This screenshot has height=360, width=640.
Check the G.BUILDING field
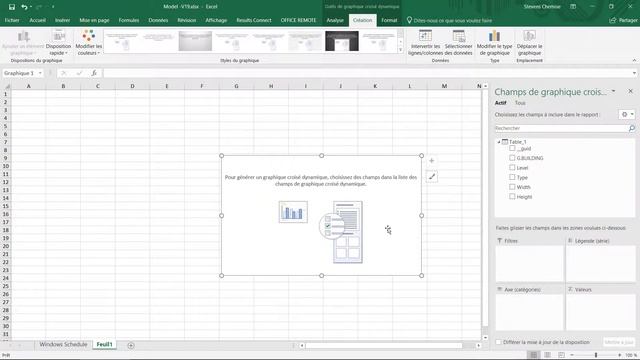(512, 158)
